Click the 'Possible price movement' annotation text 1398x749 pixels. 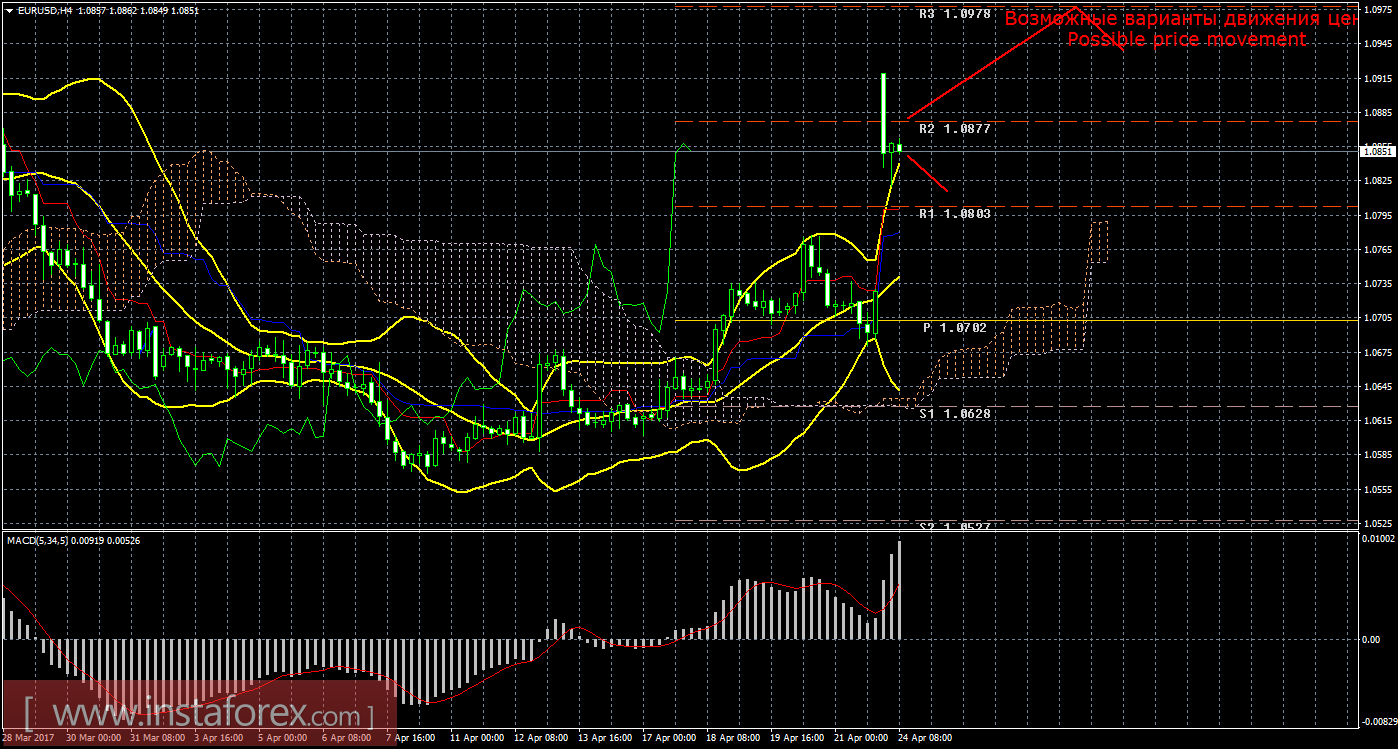click(1187, 39)
